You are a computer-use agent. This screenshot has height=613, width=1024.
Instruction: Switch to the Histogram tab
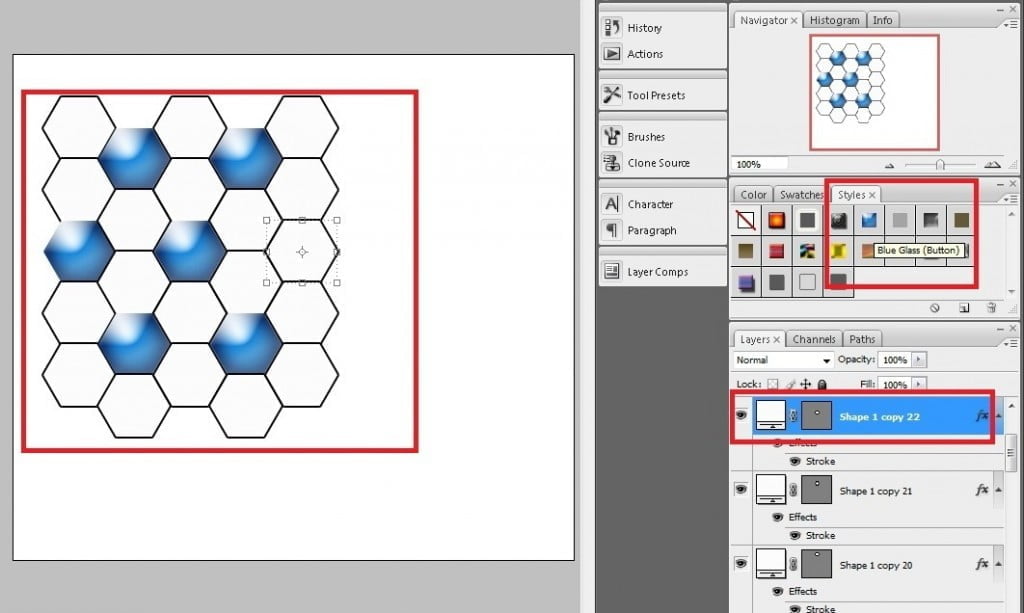click(834, 20)
